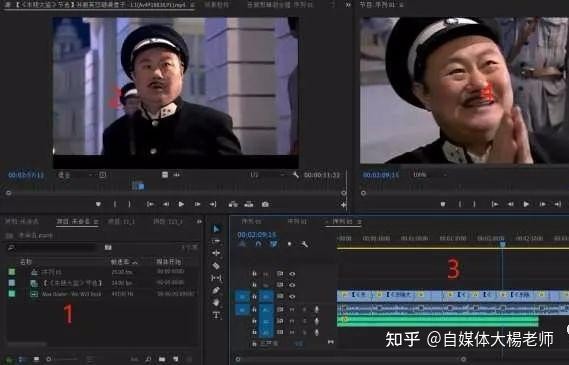This screenshot has width=569, height=365.
Task: Go to Out point in Source monitor
Action: [x=213, y=204]
